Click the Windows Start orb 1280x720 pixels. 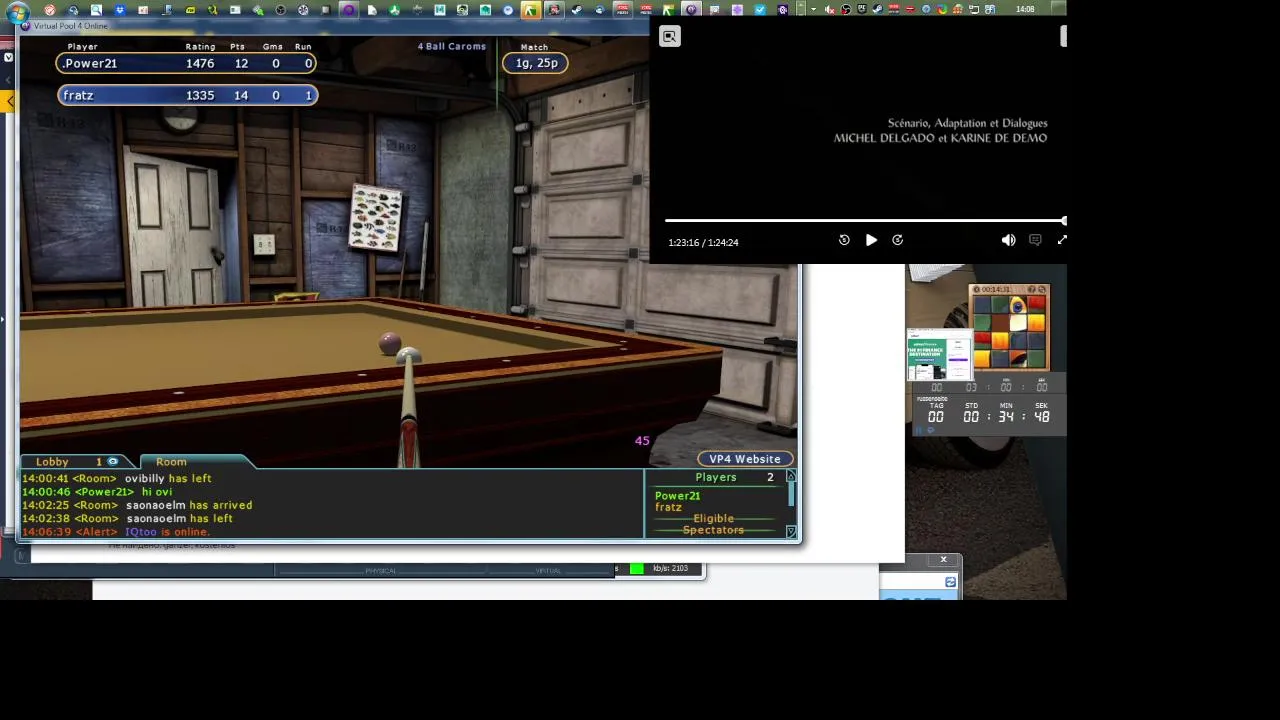pos(17,10)
